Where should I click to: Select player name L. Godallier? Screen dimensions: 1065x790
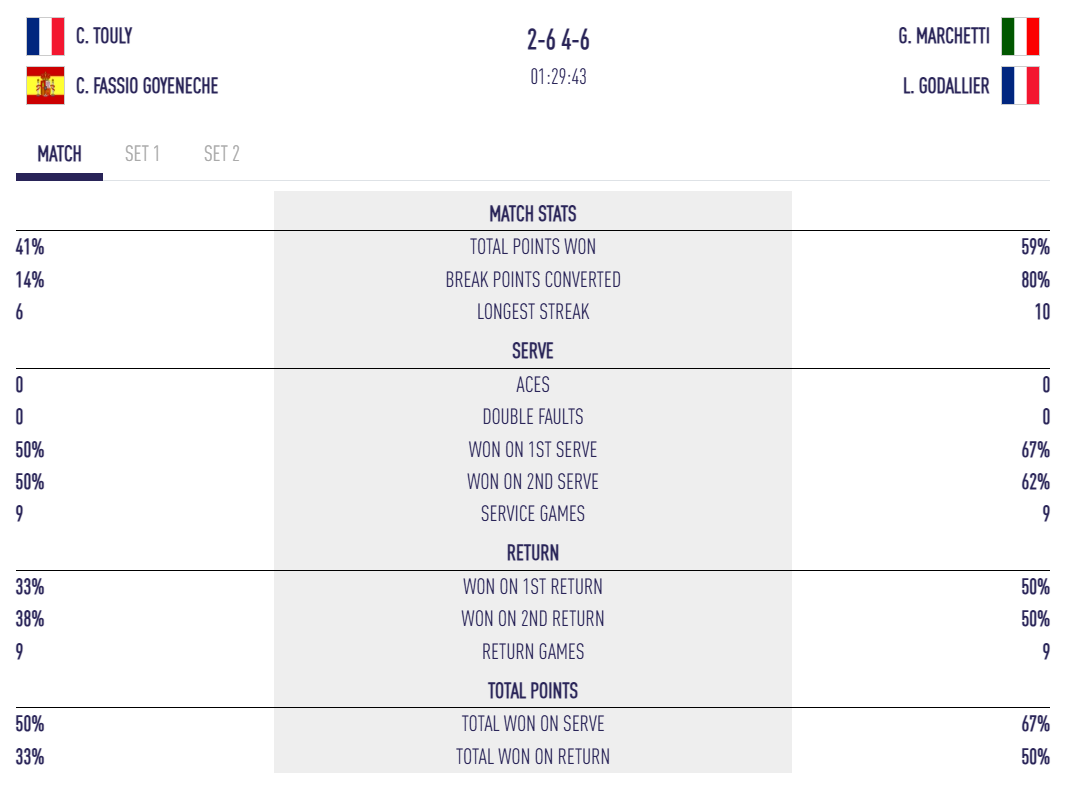click(946, 86)
